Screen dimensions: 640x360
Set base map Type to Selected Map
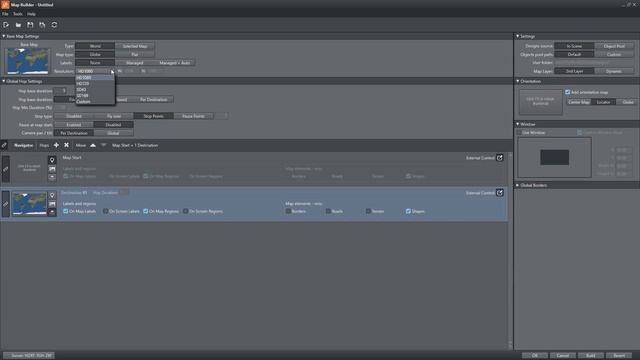[135, 46]
